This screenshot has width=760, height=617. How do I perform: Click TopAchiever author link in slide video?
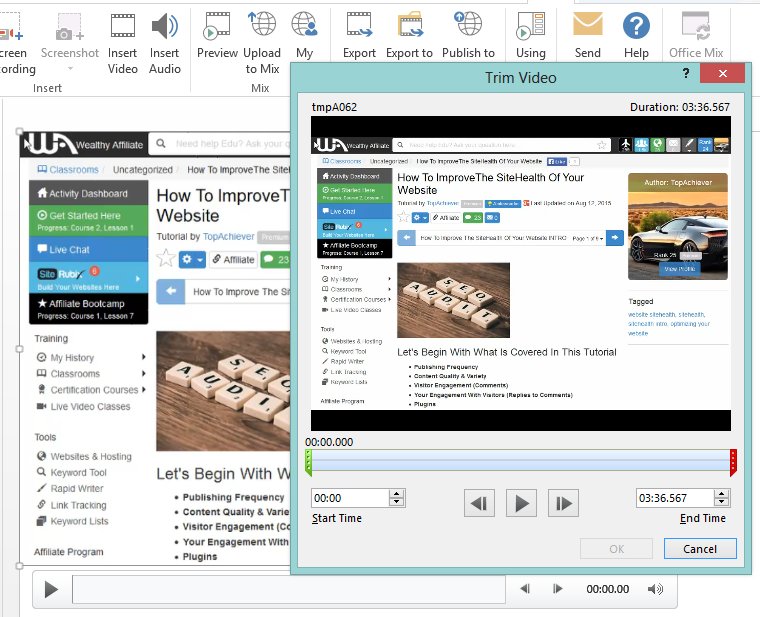tap(228, 236)
